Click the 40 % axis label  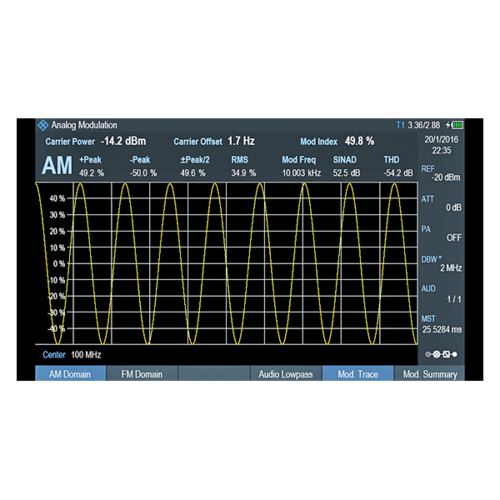[x=57, y=199]
